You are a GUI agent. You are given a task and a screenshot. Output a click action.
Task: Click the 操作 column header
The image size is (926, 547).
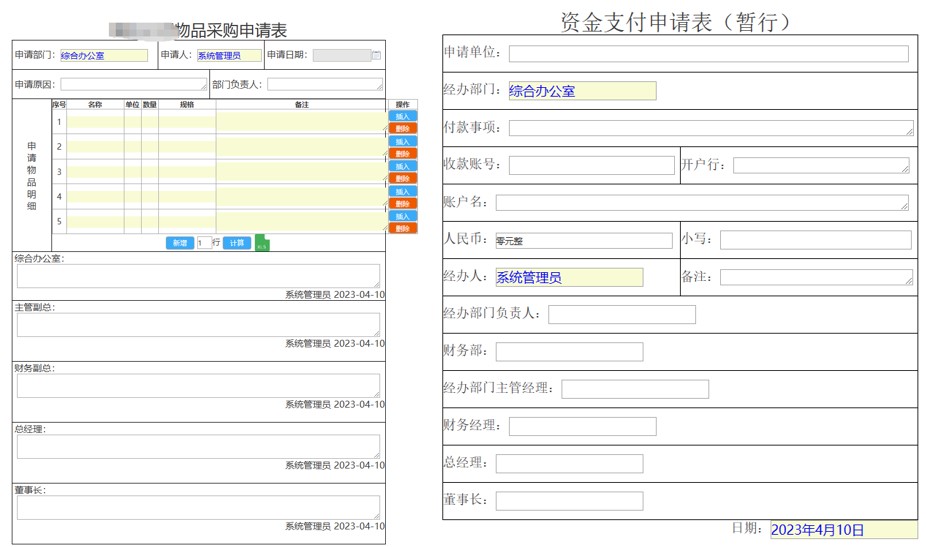tap(403, 105)
